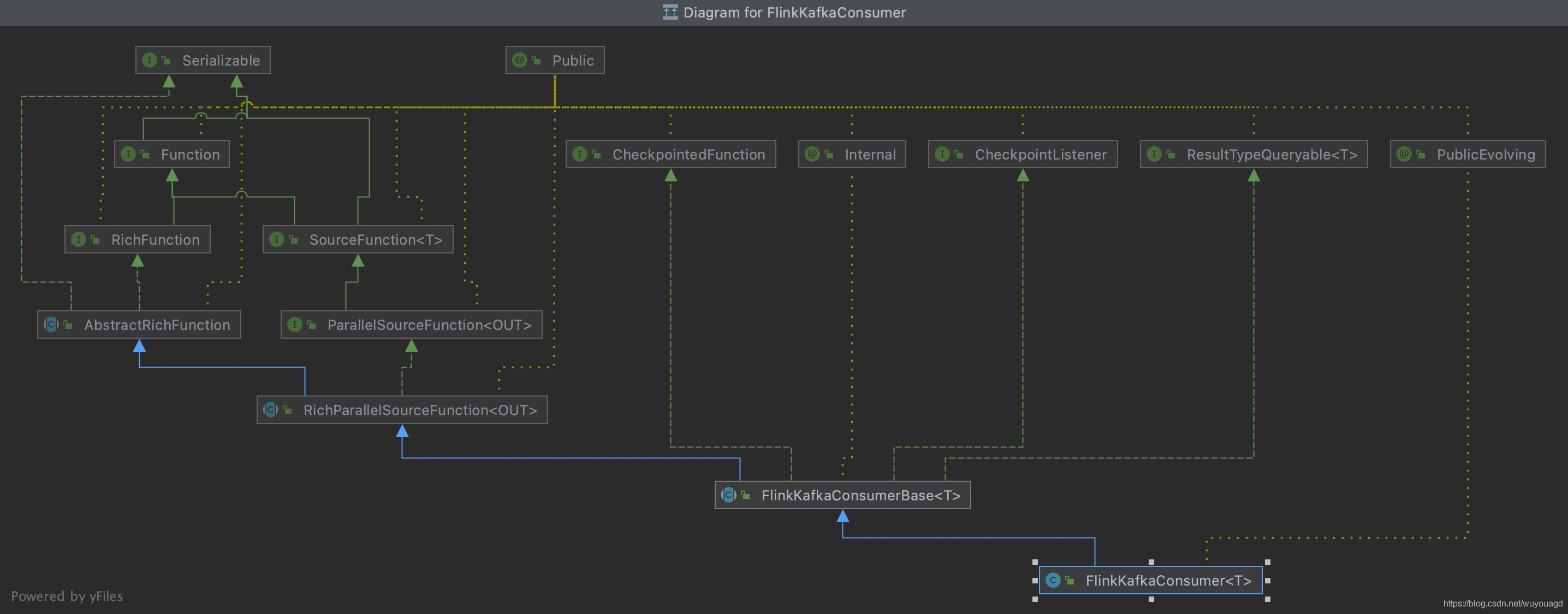Select the PublicEvolving label

tap(1486, 154)
